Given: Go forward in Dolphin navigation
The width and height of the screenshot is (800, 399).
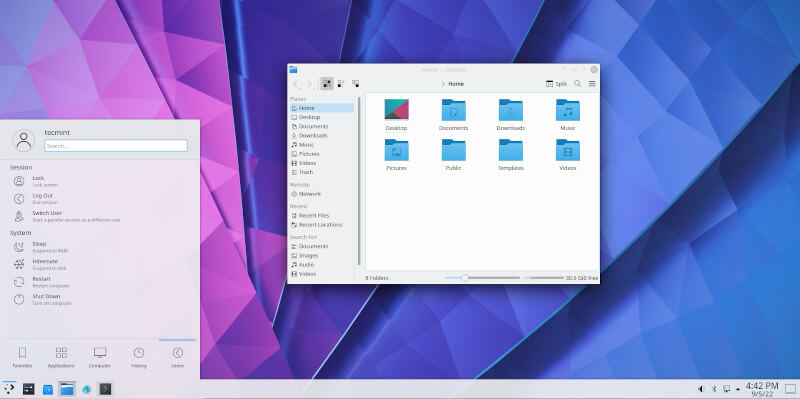Looking at the screenshot, I should [x=309, y=84].
